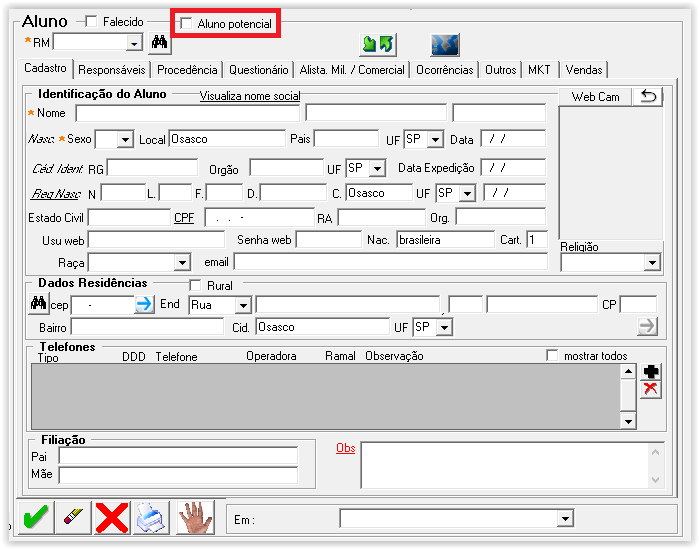Click the Reg.Nasc underlined label

[x=56, y=194]
